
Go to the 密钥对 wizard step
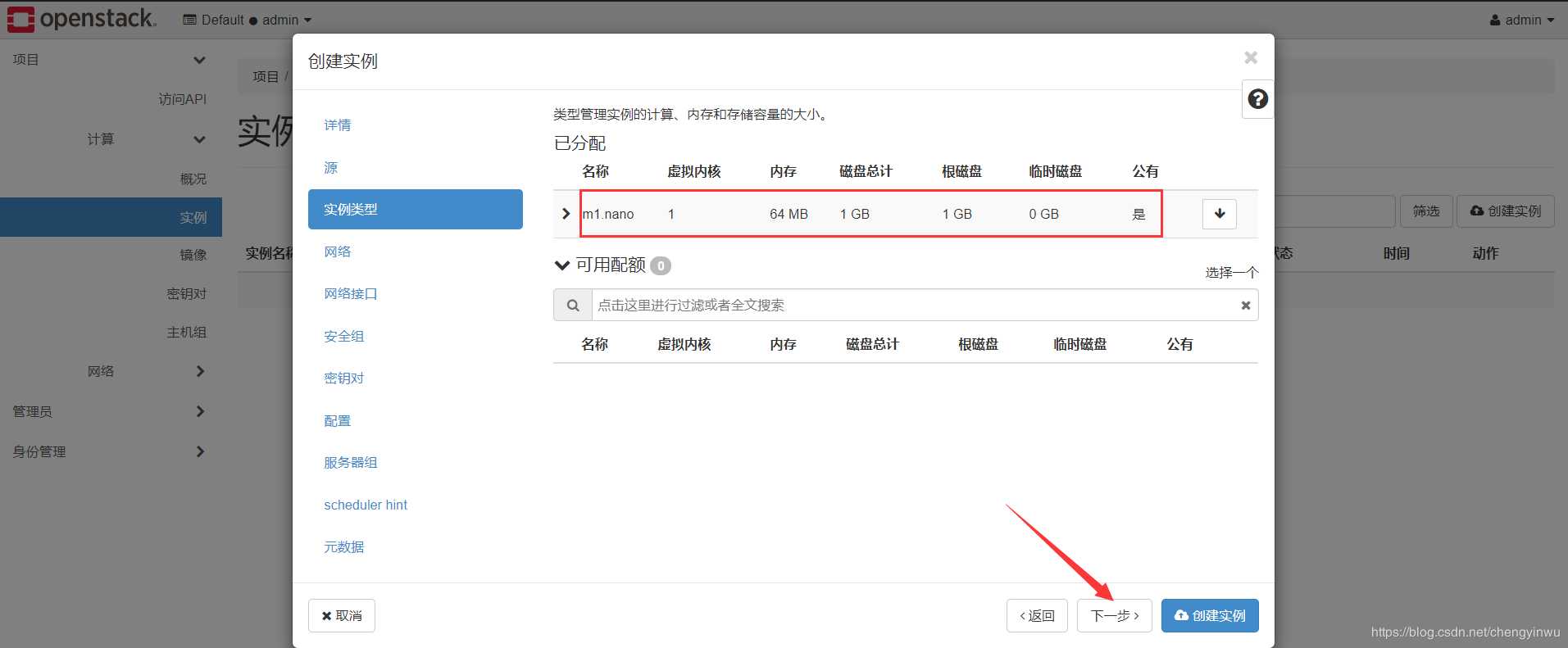[343, 378]
